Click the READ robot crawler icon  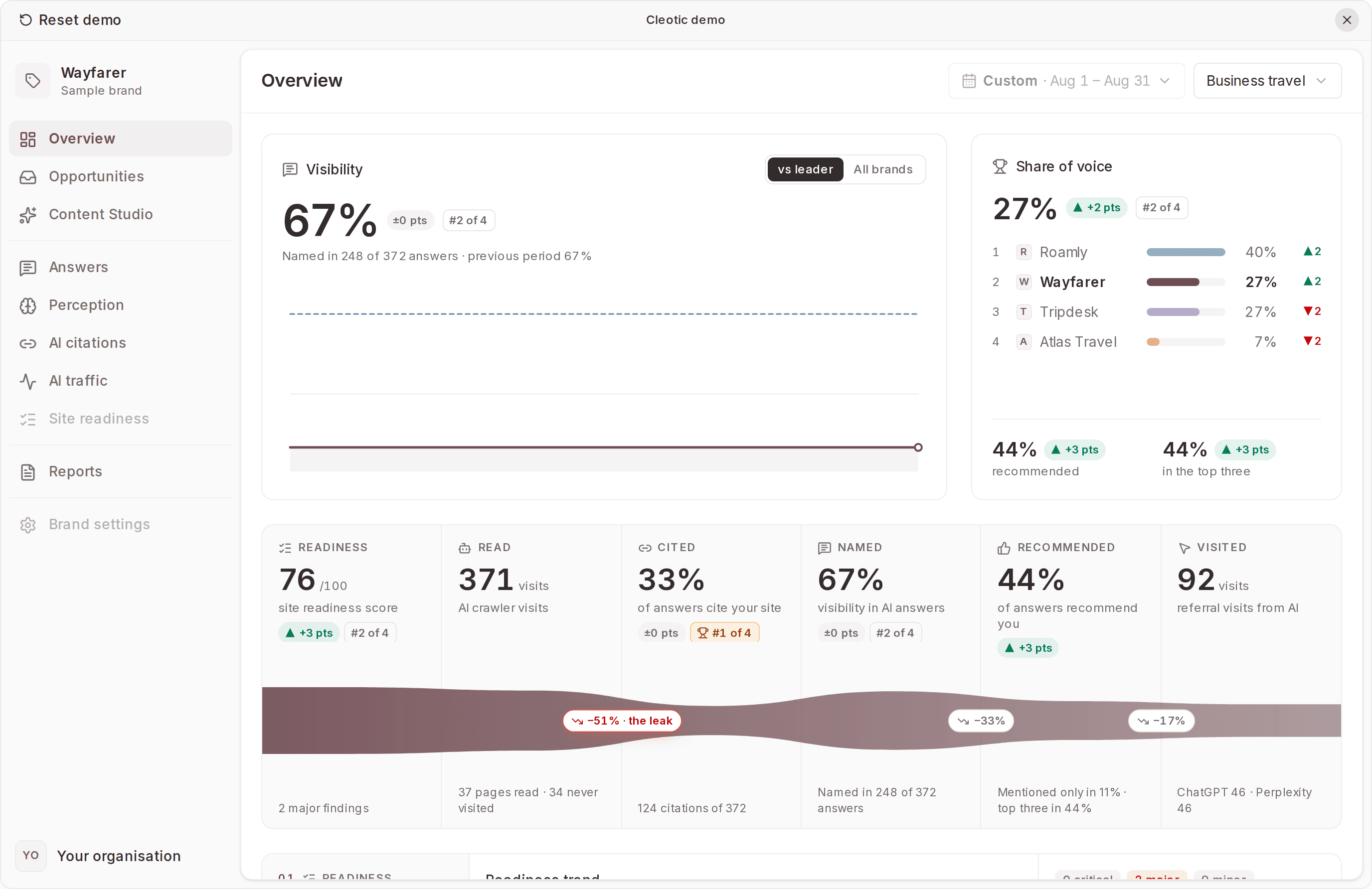[465, 548]
